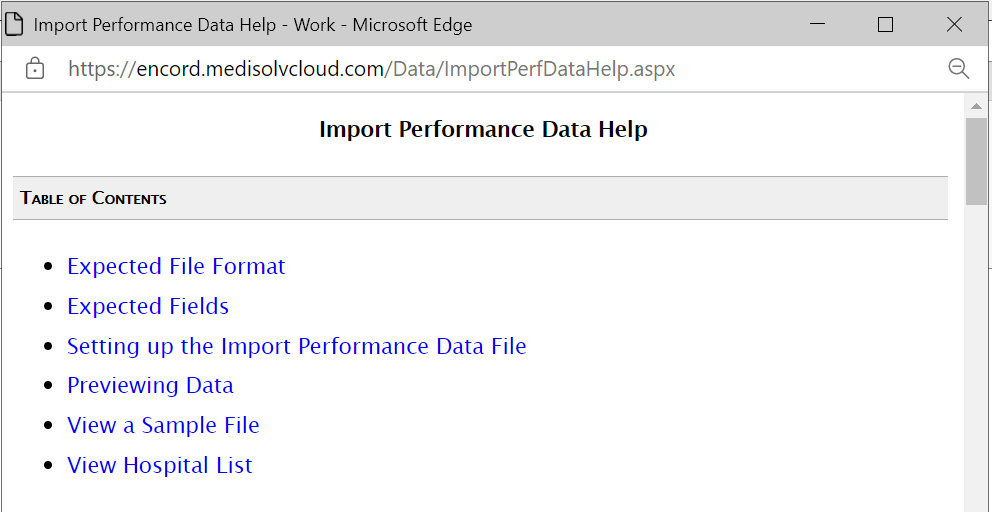
Task: Go to the Previewing Data section
Action: pos(151,385)
